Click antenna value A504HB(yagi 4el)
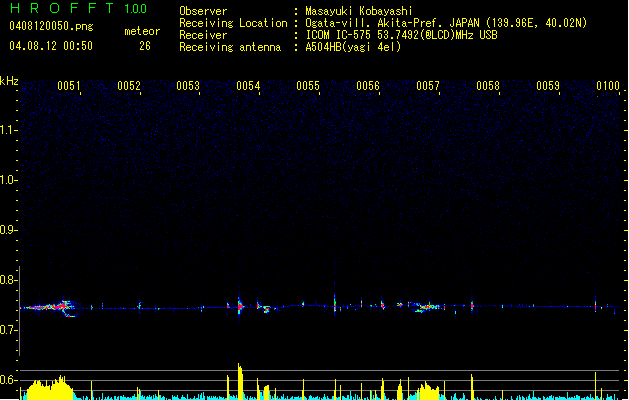The image size is (629, 400). (353, 47)
